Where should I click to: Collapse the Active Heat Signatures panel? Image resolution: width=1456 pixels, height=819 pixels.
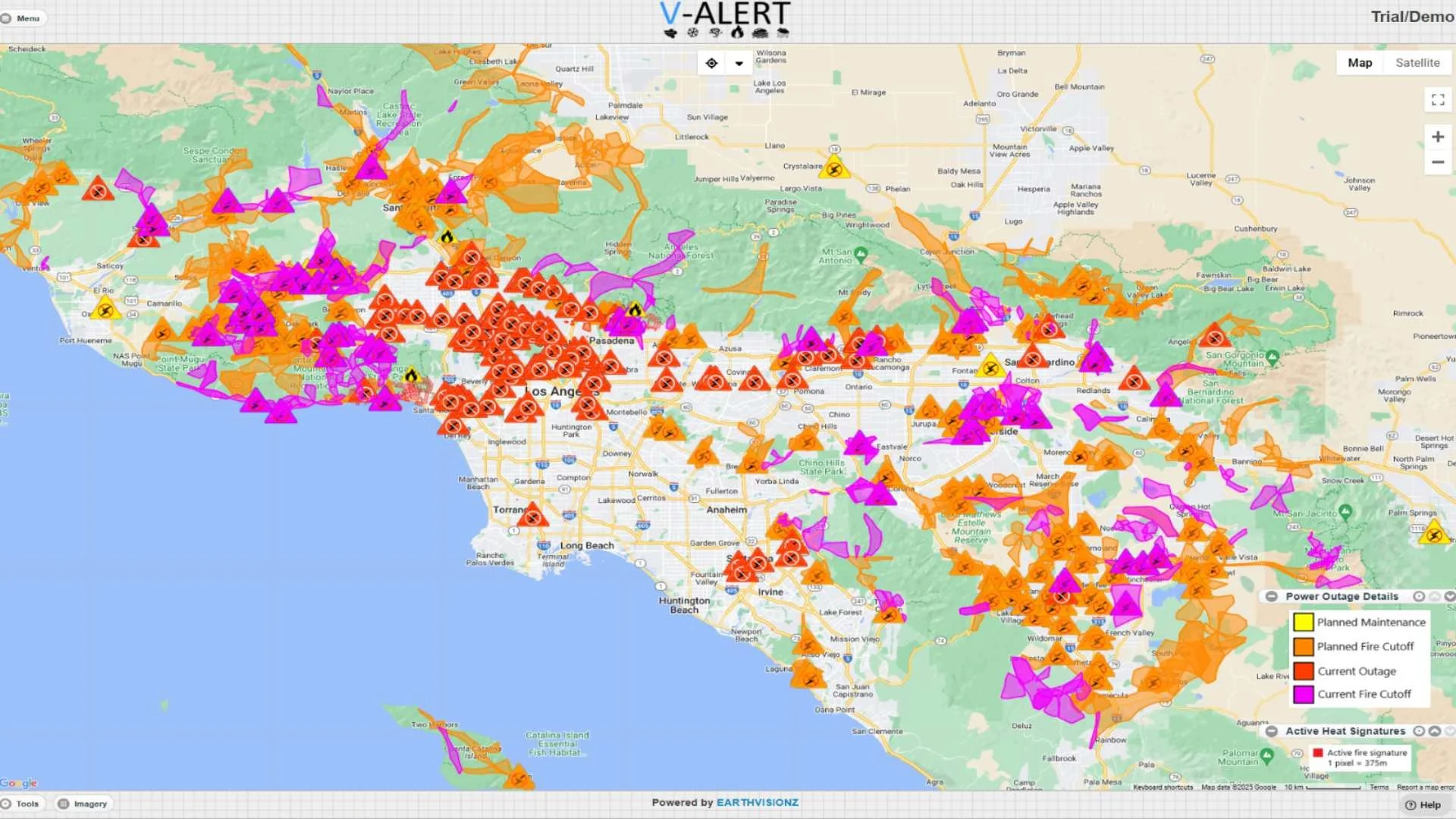point(1272,731)
